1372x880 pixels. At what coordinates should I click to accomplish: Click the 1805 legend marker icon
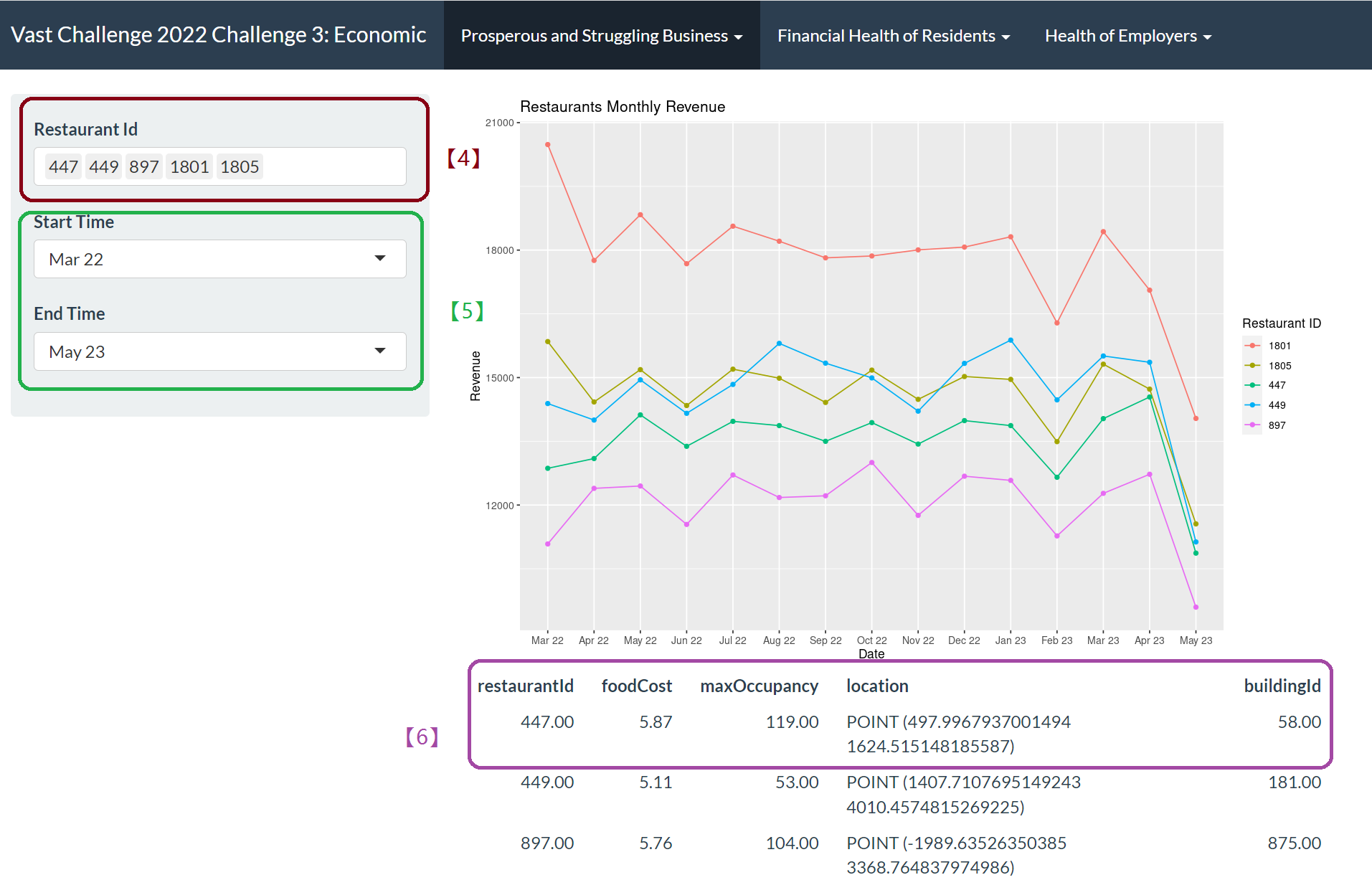[x=1252, y=366]
